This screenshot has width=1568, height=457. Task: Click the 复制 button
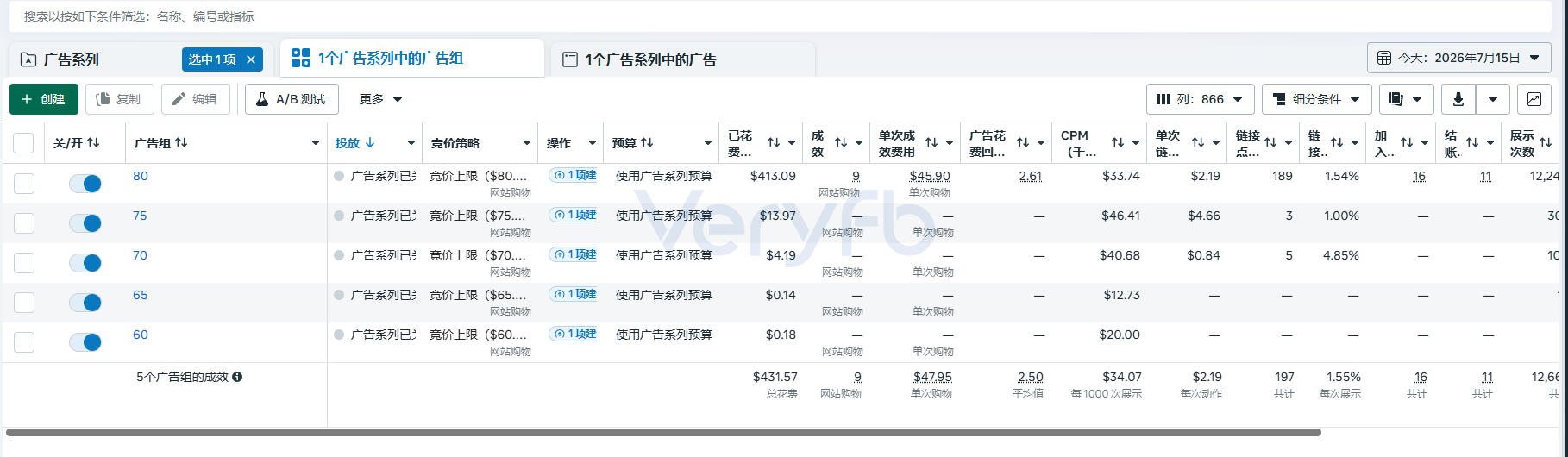(119, 99)
